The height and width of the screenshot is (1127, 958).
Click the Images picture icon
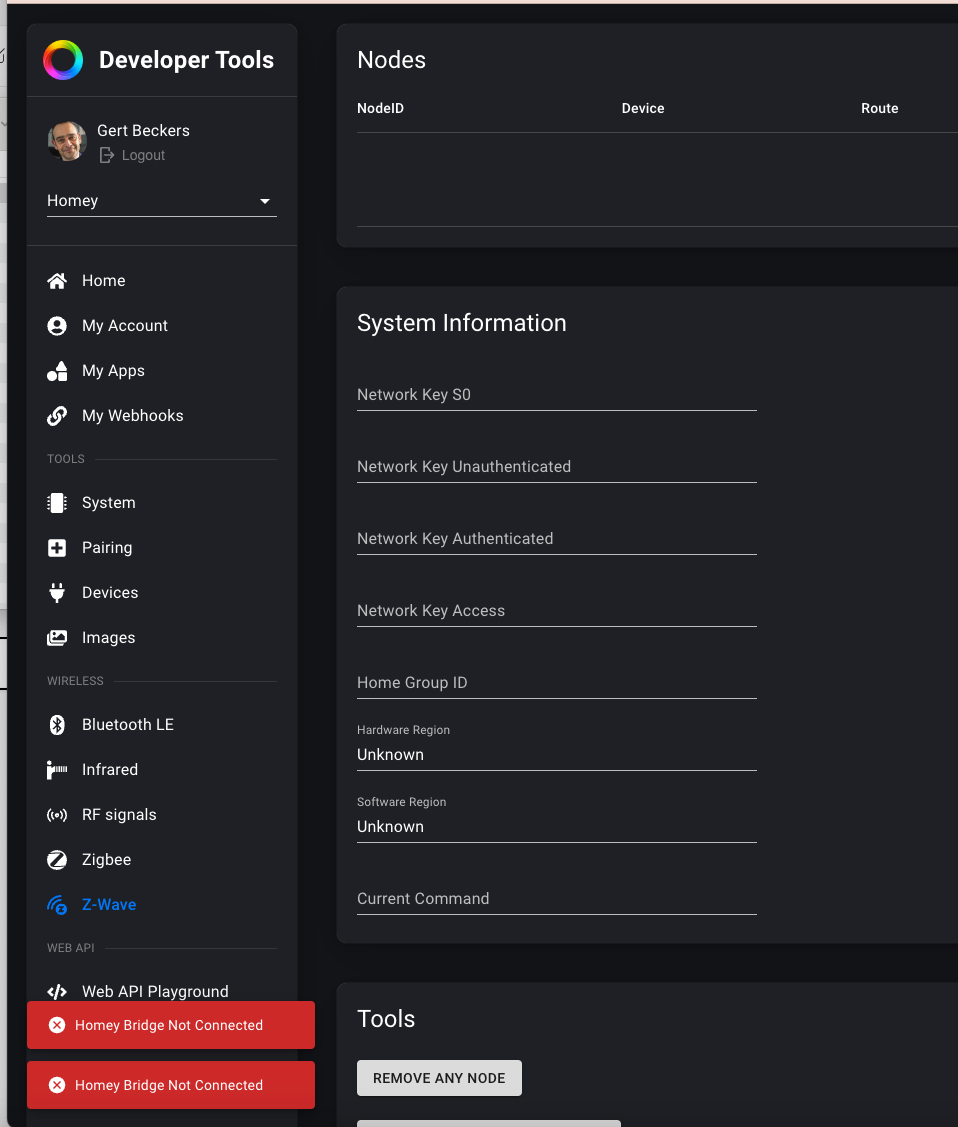coord(57,638)
